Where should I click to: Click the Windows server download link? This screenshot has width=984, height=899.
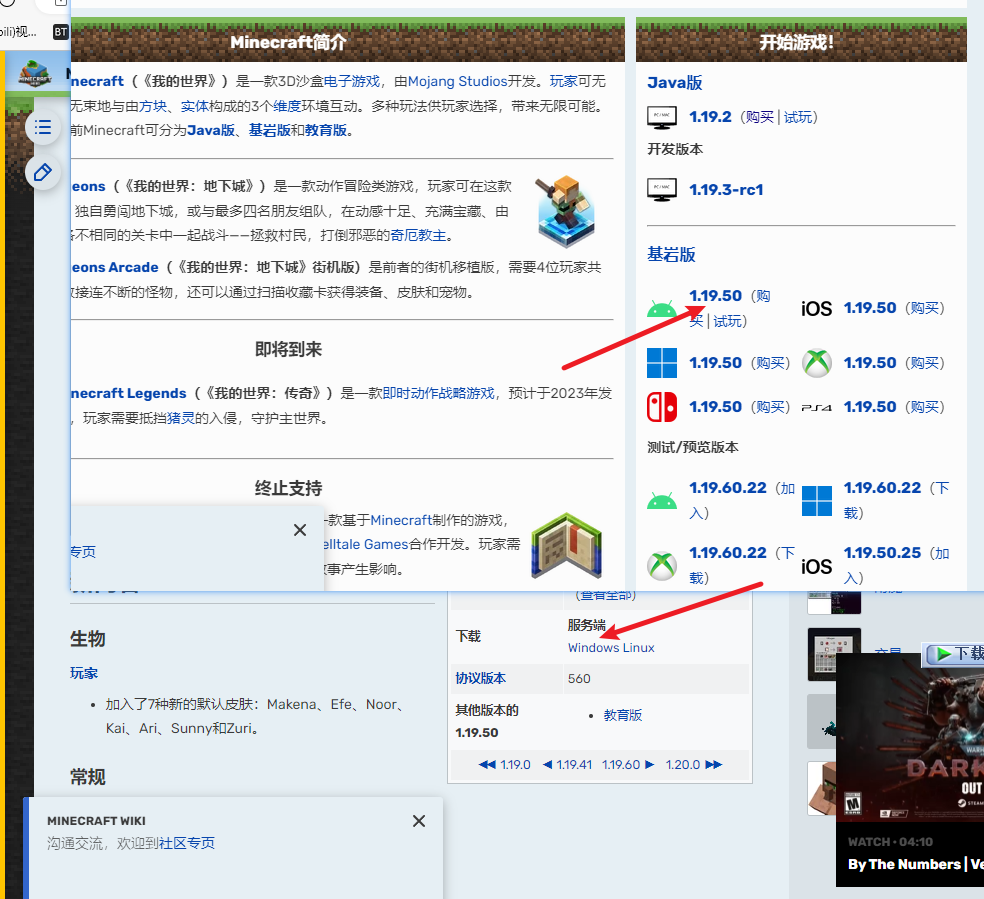[x=593, y=647]
